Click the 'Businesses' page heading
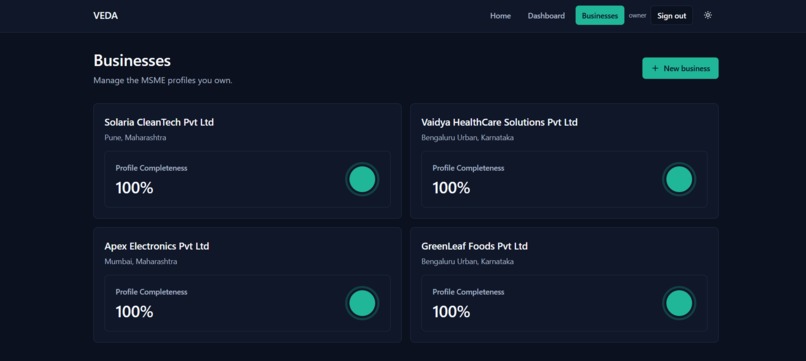Screen dimensions: 806x361 tap(132, 61)
